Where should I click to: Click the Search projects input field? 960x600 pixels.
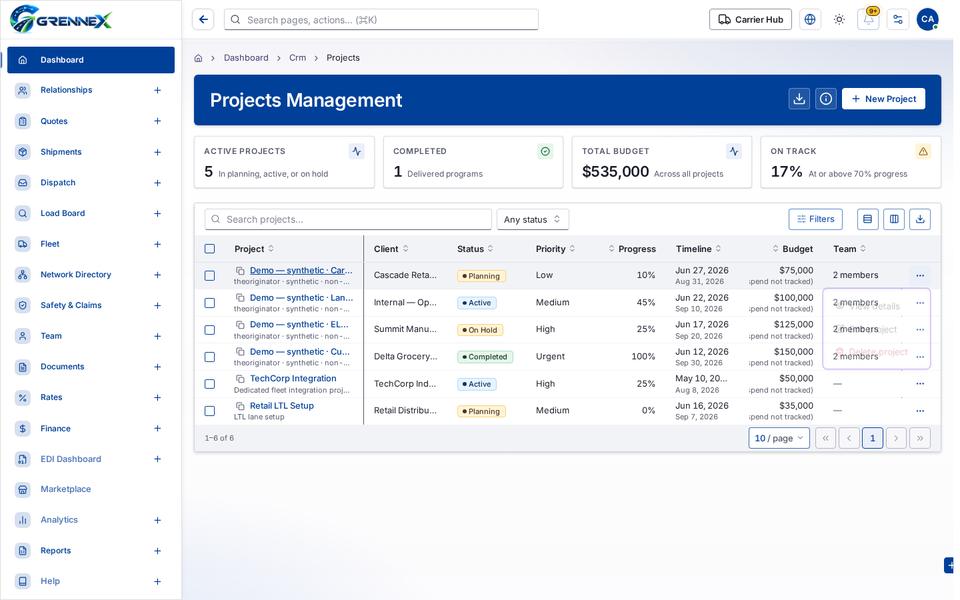click(348, 219)
